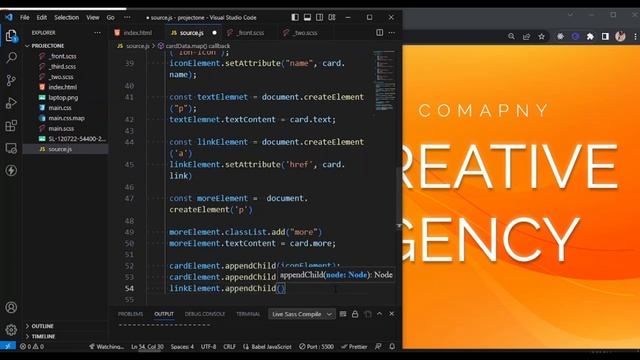
Task: Maximize the panel with chevron up
Action: tap(380, 313)
